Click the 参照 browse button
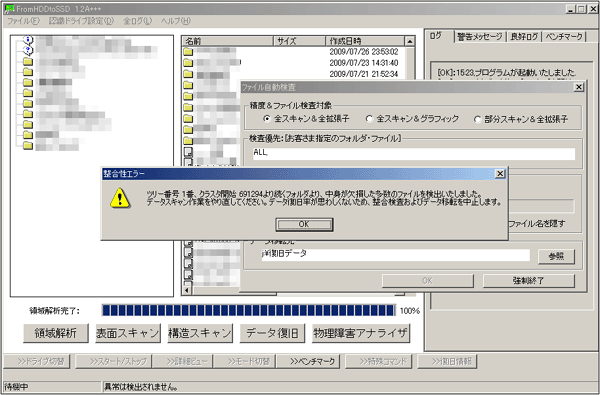Image resolution: width=600 pixels, height=395 pixels. click(556, 256)
